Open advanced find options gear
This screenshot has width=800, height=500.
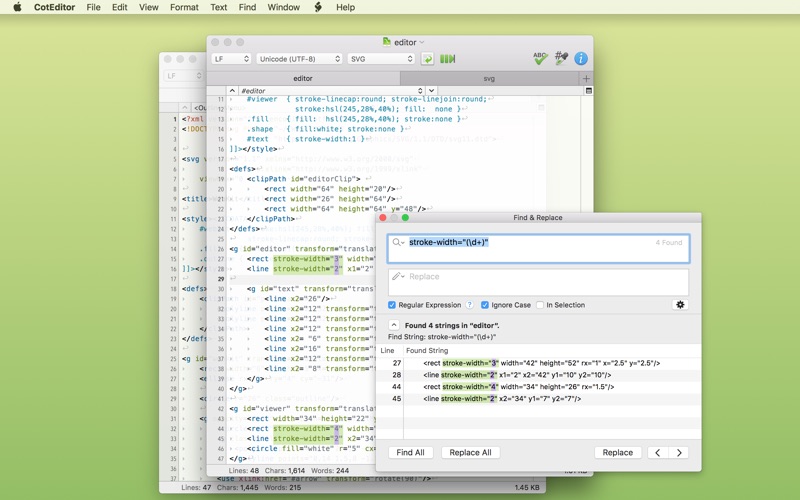click(680, 305)
